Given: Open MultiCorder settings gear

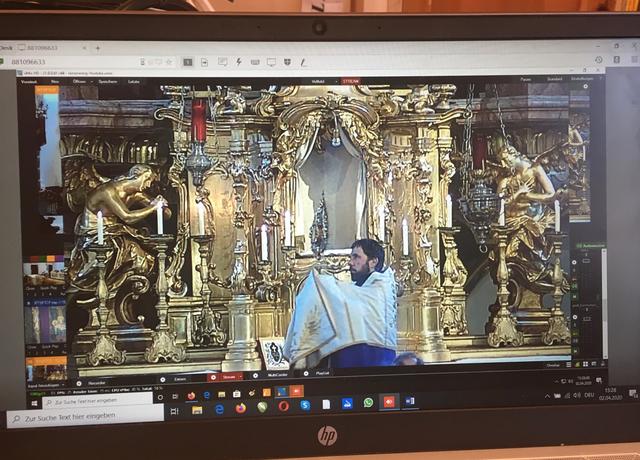Looking at the screenshot, I should point(256,376).
